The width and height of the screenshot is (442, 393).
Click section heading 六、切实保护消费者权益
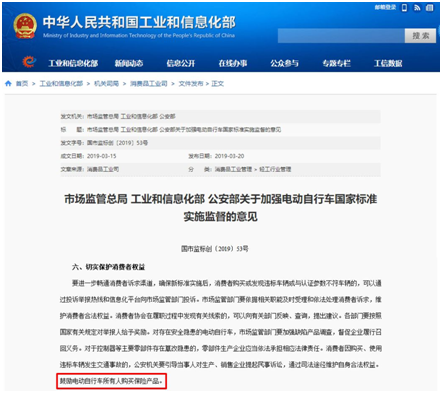coord(109,267)
